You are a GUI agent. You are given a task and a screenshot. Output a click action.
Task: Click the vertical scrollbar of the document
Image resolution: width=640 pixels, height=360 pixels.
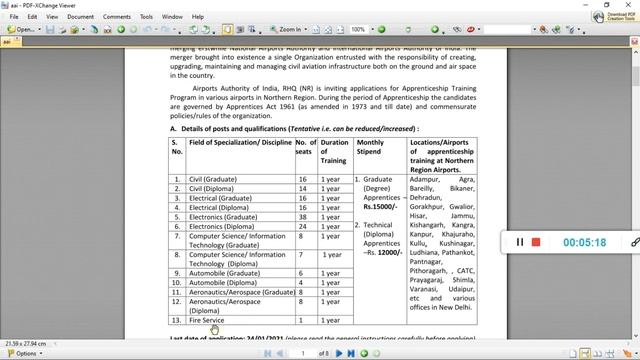click(x=636, y=194)
